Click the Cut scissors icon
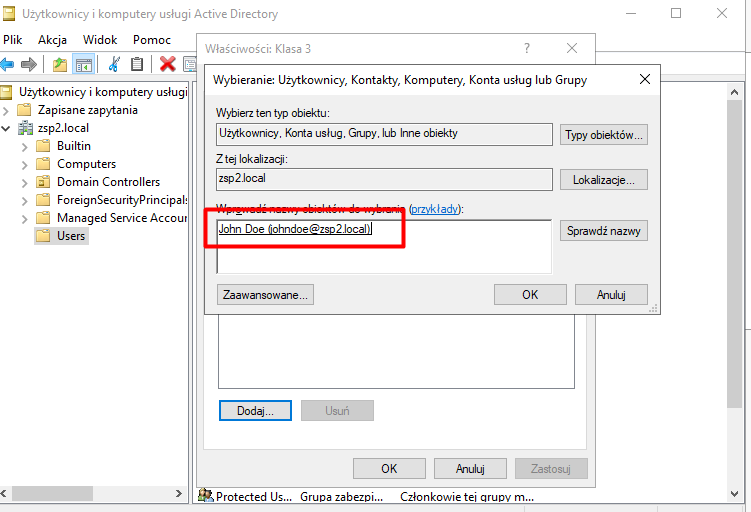751x512 pixels. [114, 65]
